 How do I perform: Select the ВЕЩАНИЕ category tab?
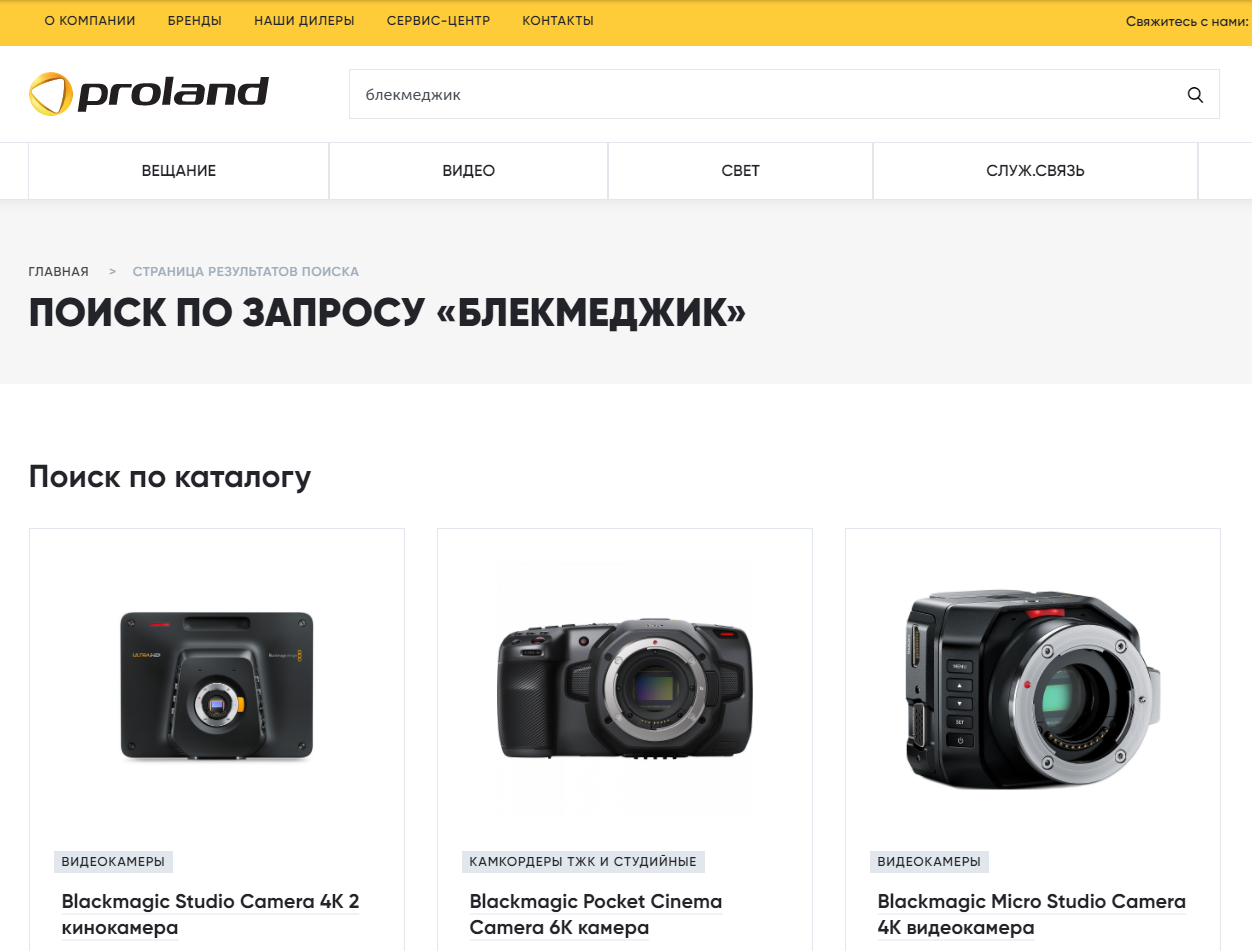(179, 171)
